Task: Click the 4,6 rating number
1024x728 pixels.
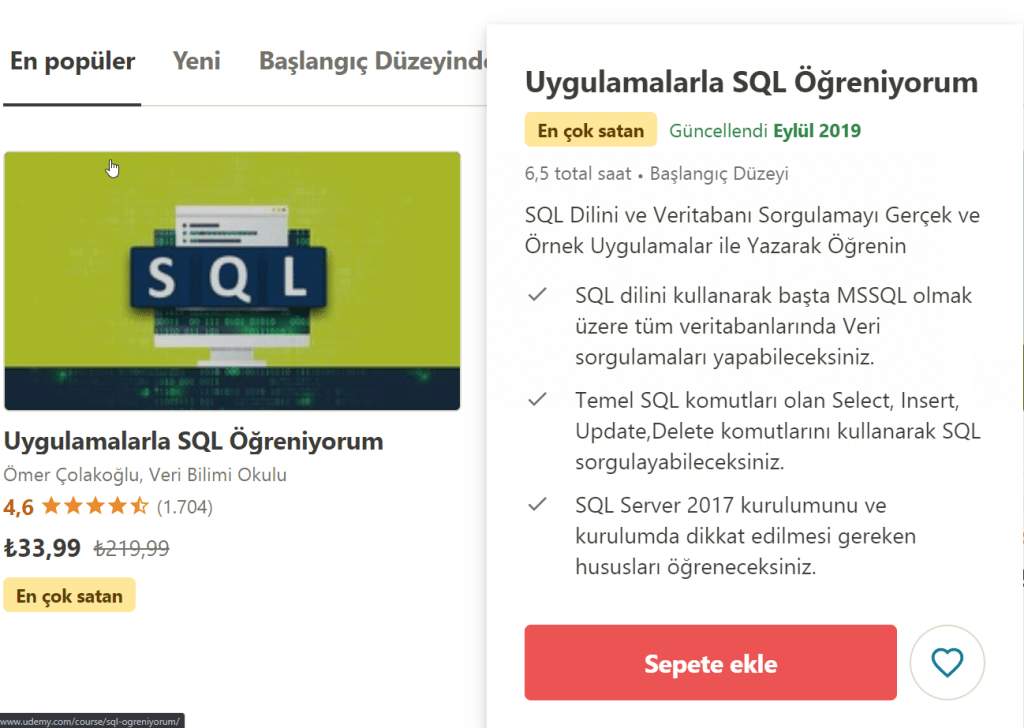Action: pyautogui.click(x=18, y=507)
